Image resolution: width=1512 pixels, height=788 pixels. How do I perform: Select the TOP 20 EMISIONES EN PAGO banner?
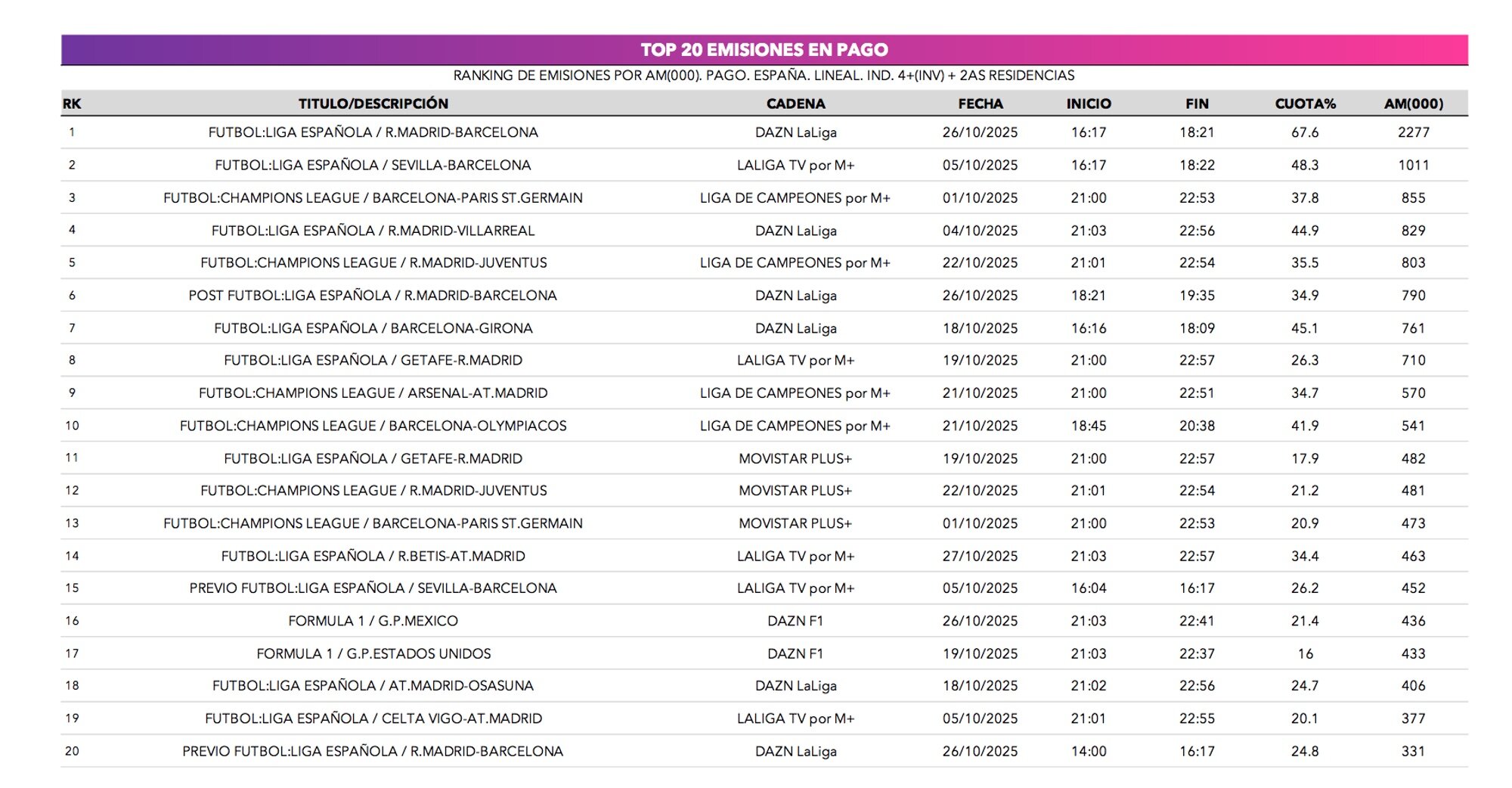coord(764,51)
